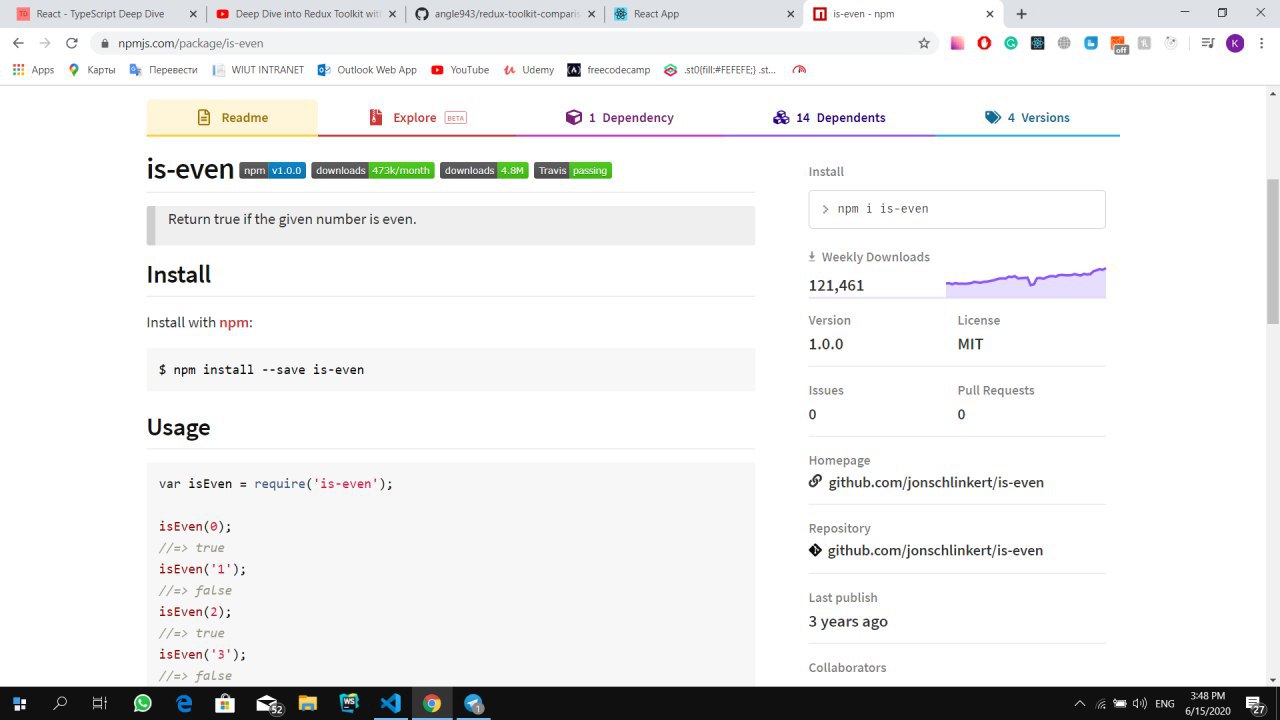Screen dimensions: 1280x720
Task: Open the 4 Versions tab
Action: (x=1027, y=118)
